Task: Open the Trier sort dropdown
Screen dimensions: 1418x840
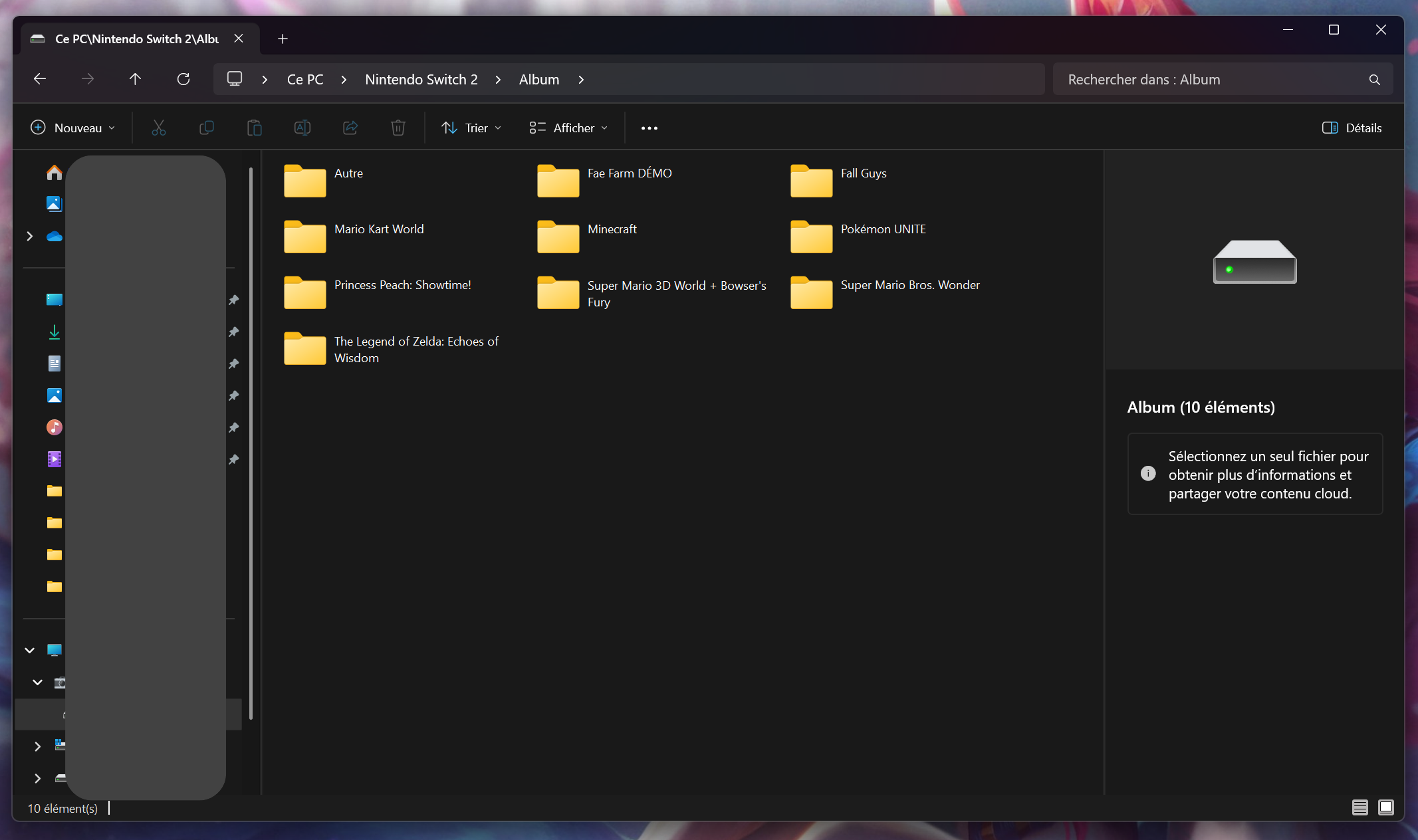Action: click(x=471, y=128)
